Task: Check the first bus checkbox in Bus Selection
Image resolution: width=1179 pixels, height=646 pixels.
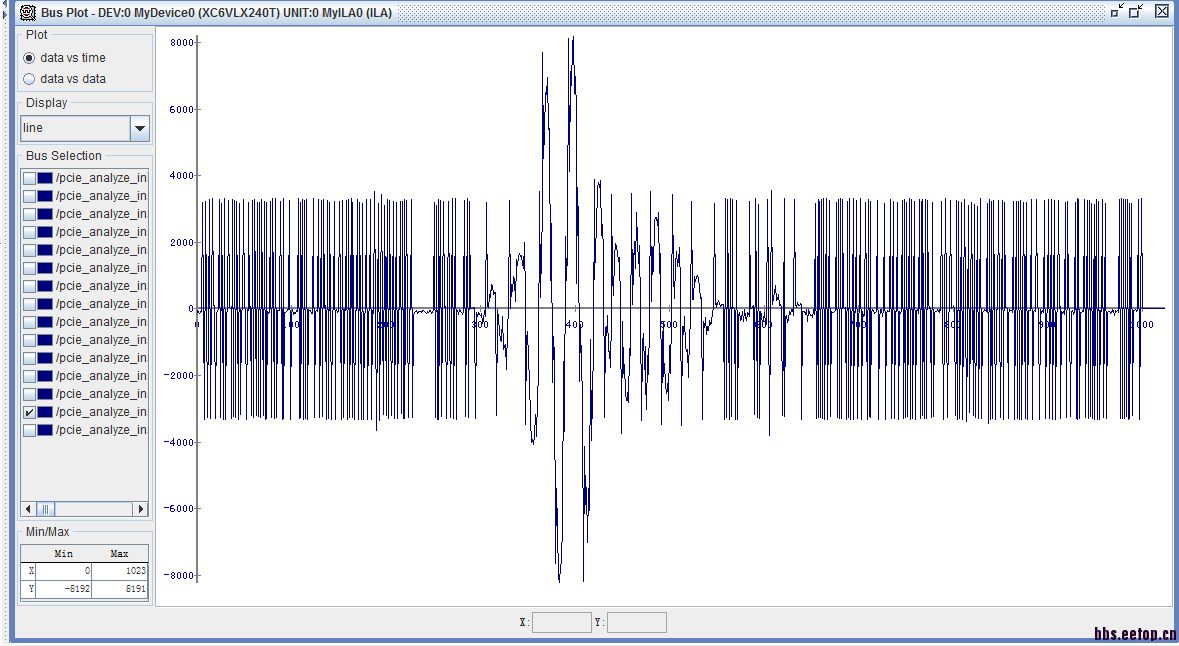Action: (x=29, y=178)
